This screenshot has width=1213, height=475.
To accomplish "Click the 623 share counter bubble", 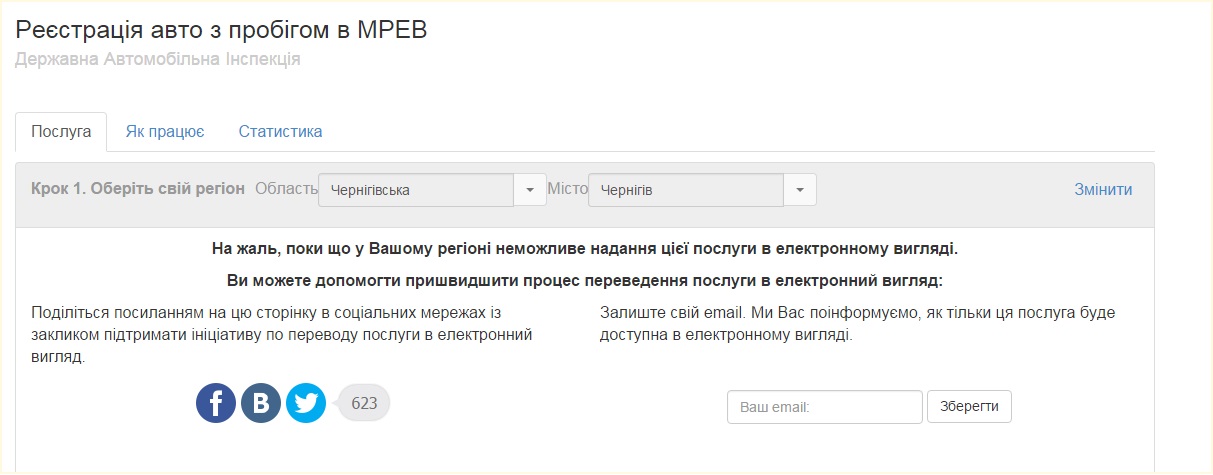I will [x=364, y=403].
